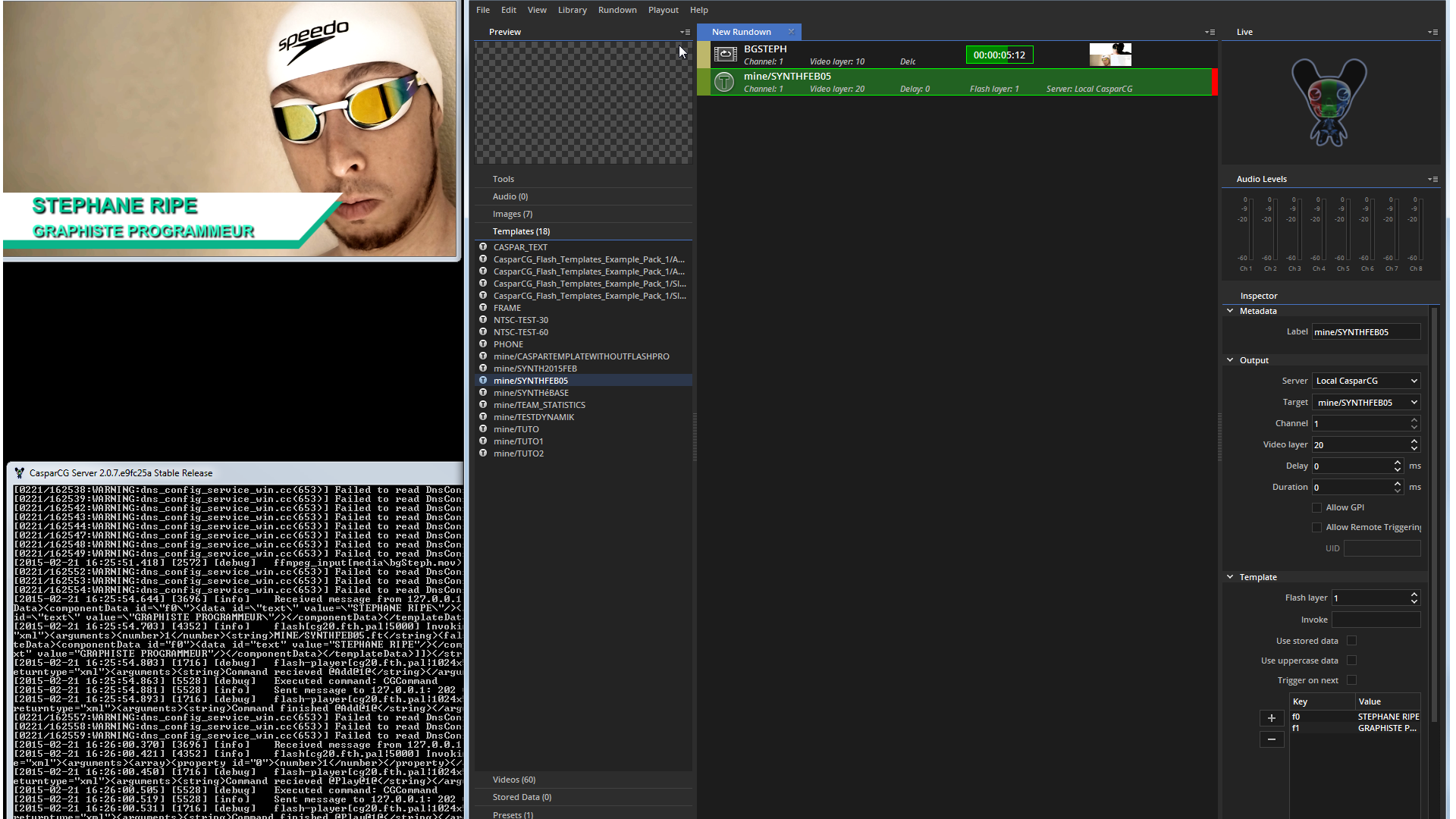1456x819 pixels.
Task: Open the Playout menu
Action: pos(664,10)
